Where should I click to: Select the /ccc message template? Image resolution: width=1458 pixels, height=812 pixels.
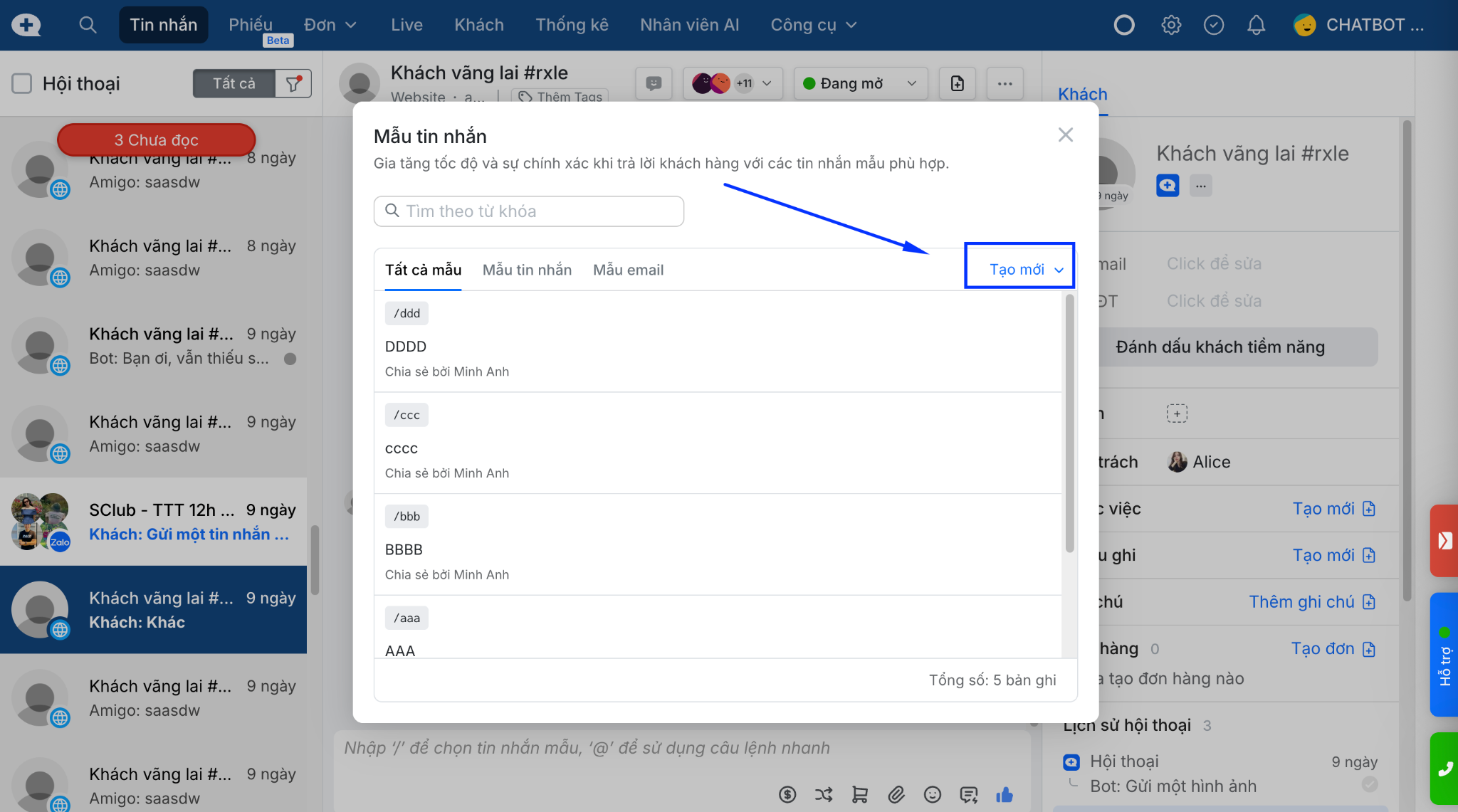(718, 443)
